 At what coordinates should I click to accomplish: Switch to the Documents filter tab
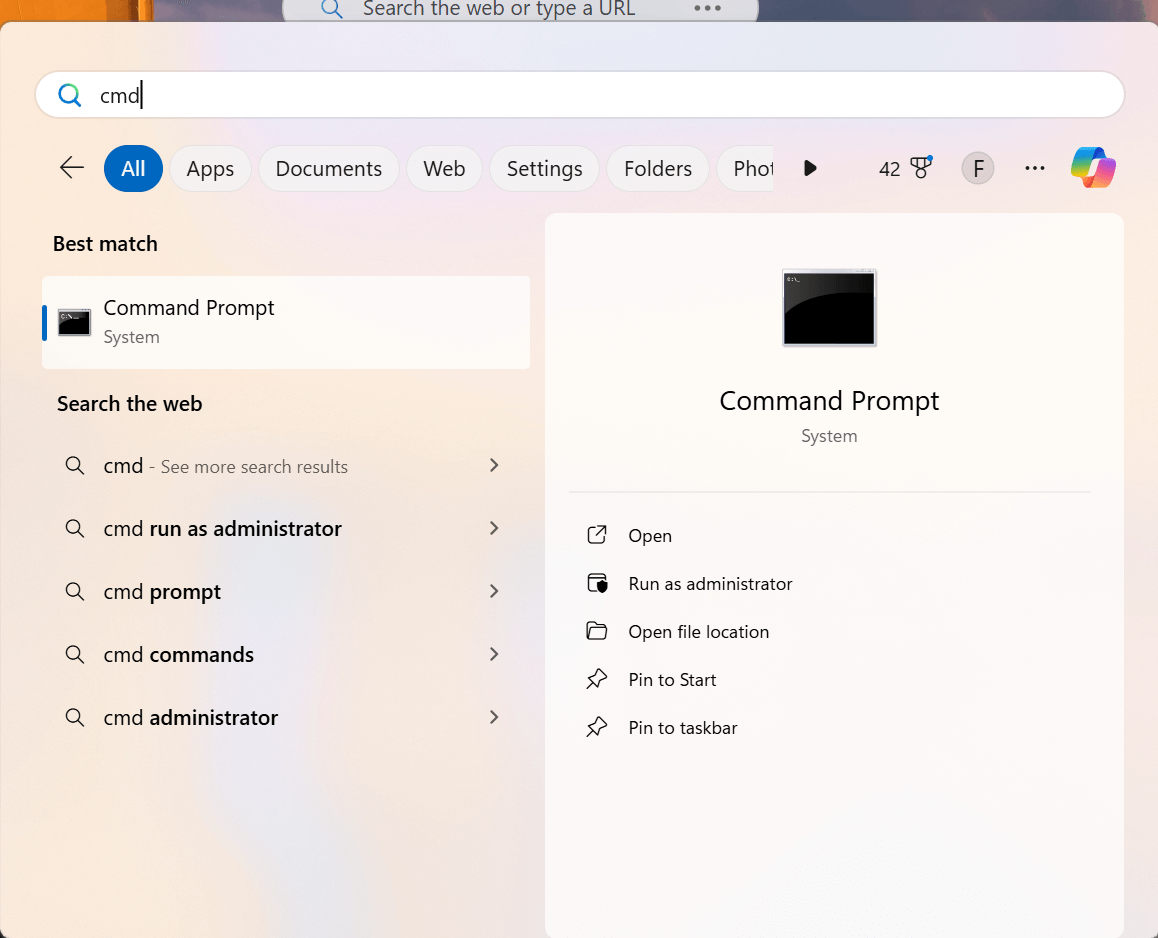click(328, 168)
